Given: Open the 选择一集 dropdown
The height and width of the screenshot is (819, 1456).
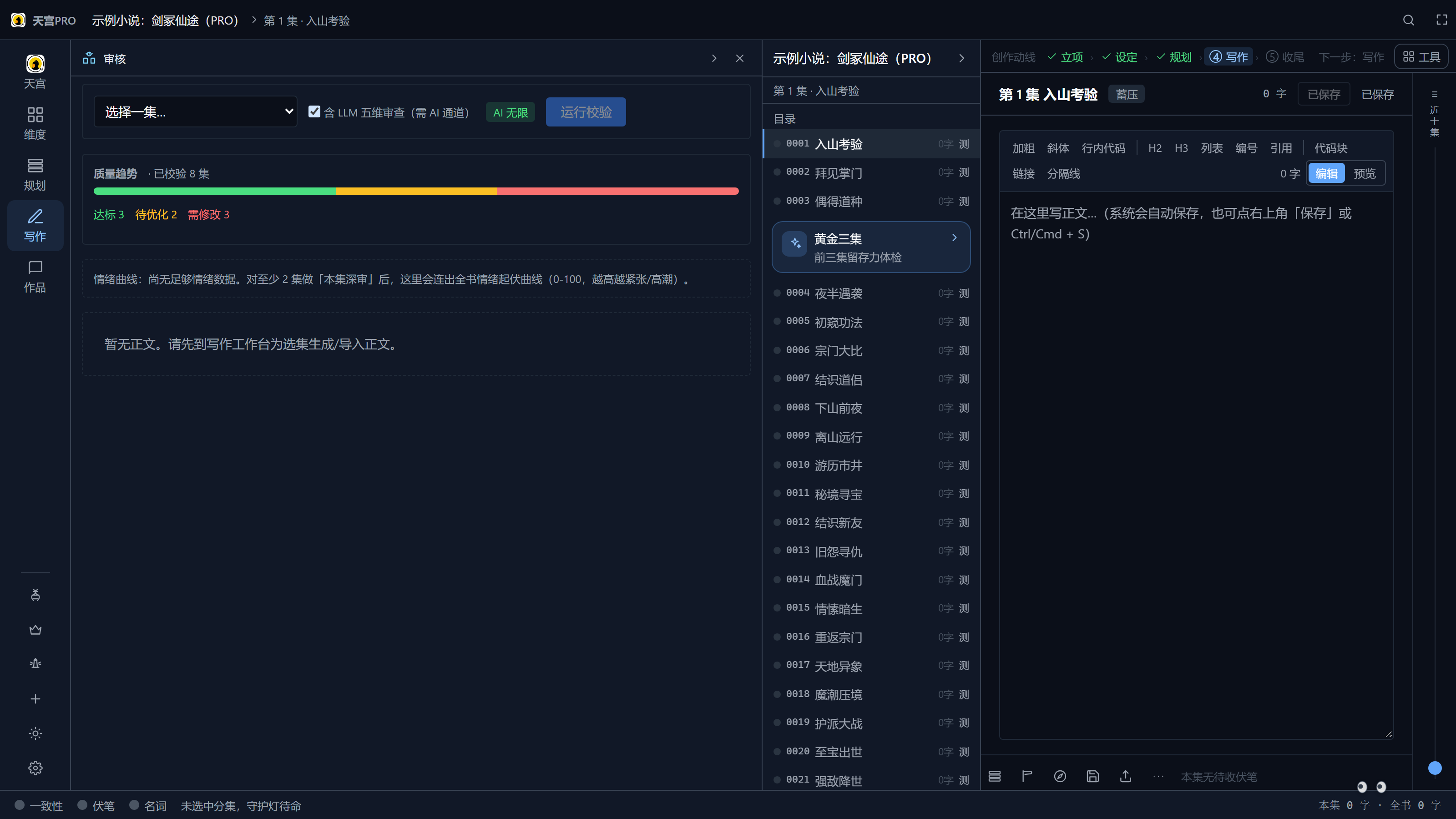Looking at the screenshot, I should 195,111.
